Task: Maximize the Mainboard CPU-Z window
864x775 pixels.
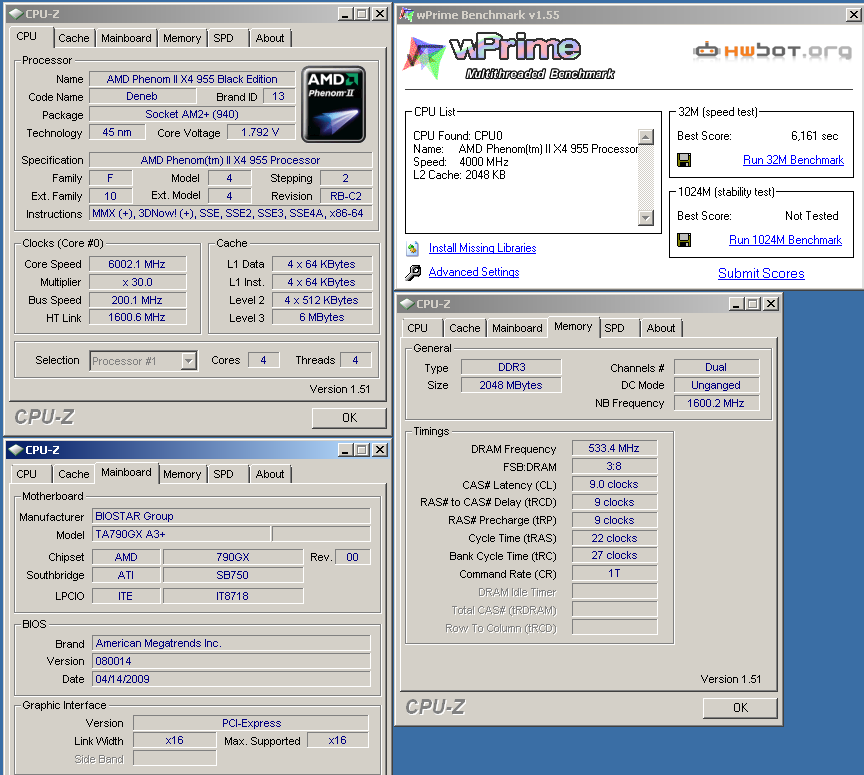Action: (362, 450)
